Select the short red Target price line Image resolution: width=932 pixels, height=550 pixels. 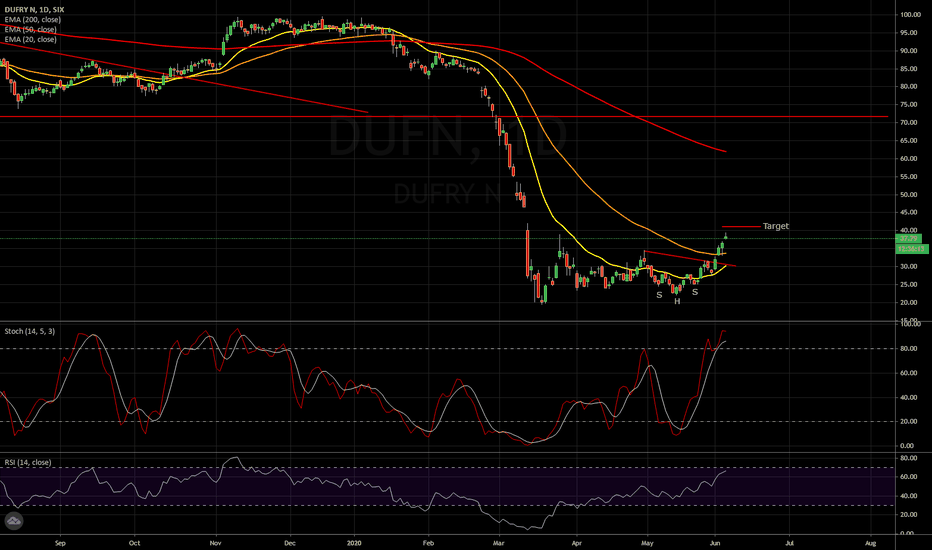(x=741, y=227)
